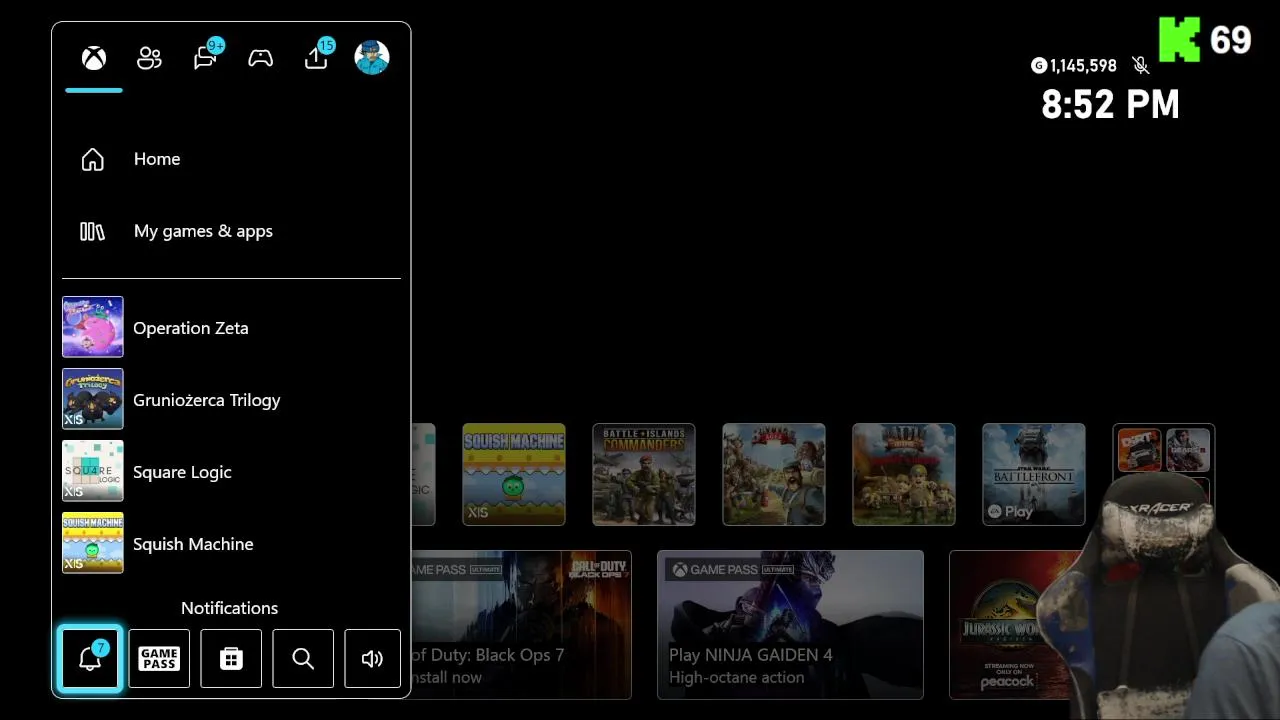Open the Capture and share tab
Image resolution: width=1280 pixels, height=720 pixels.
pos(317,57)
